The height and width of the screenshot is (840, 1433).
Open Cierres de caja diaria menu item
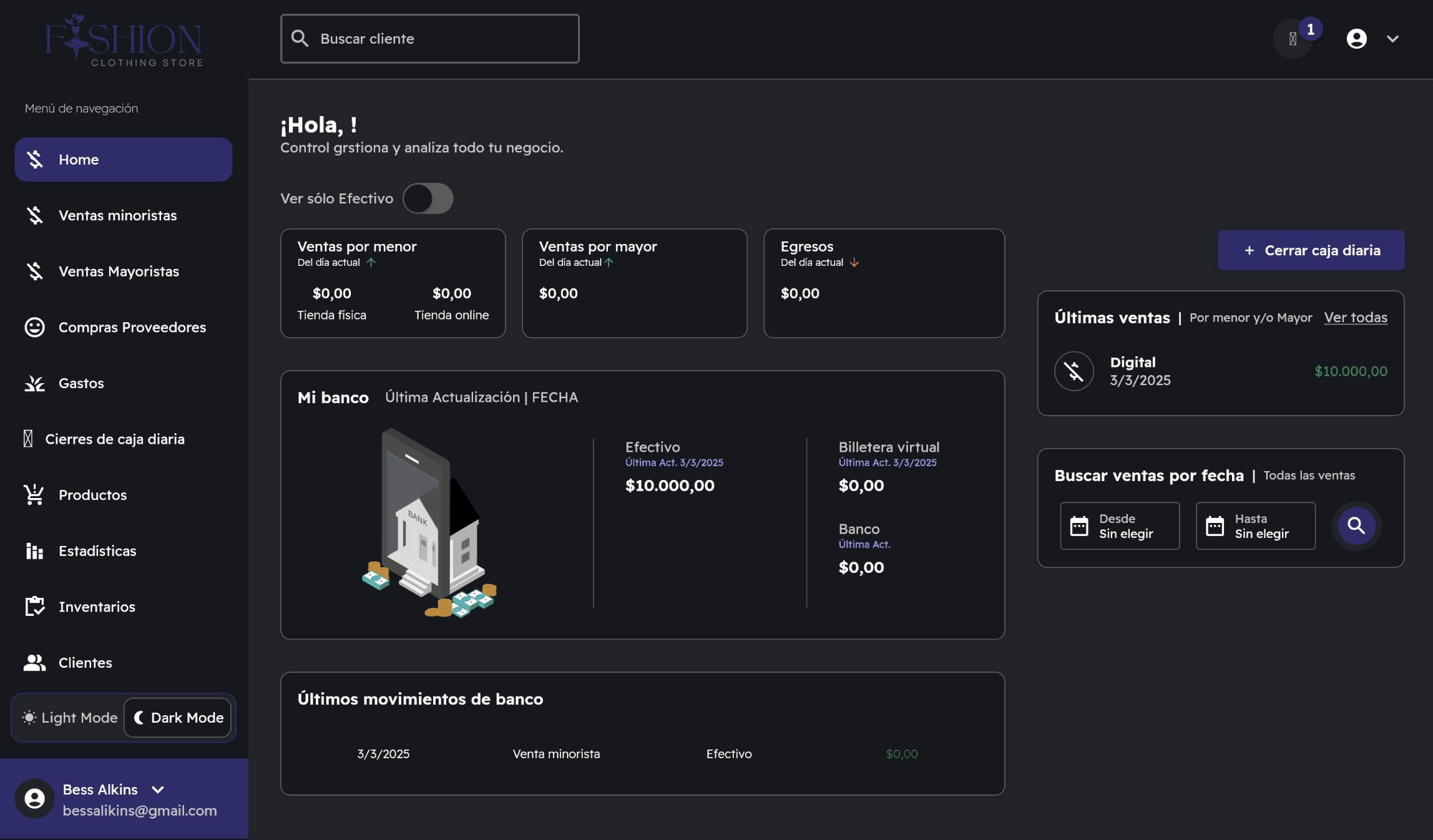(x=115, y=439)
